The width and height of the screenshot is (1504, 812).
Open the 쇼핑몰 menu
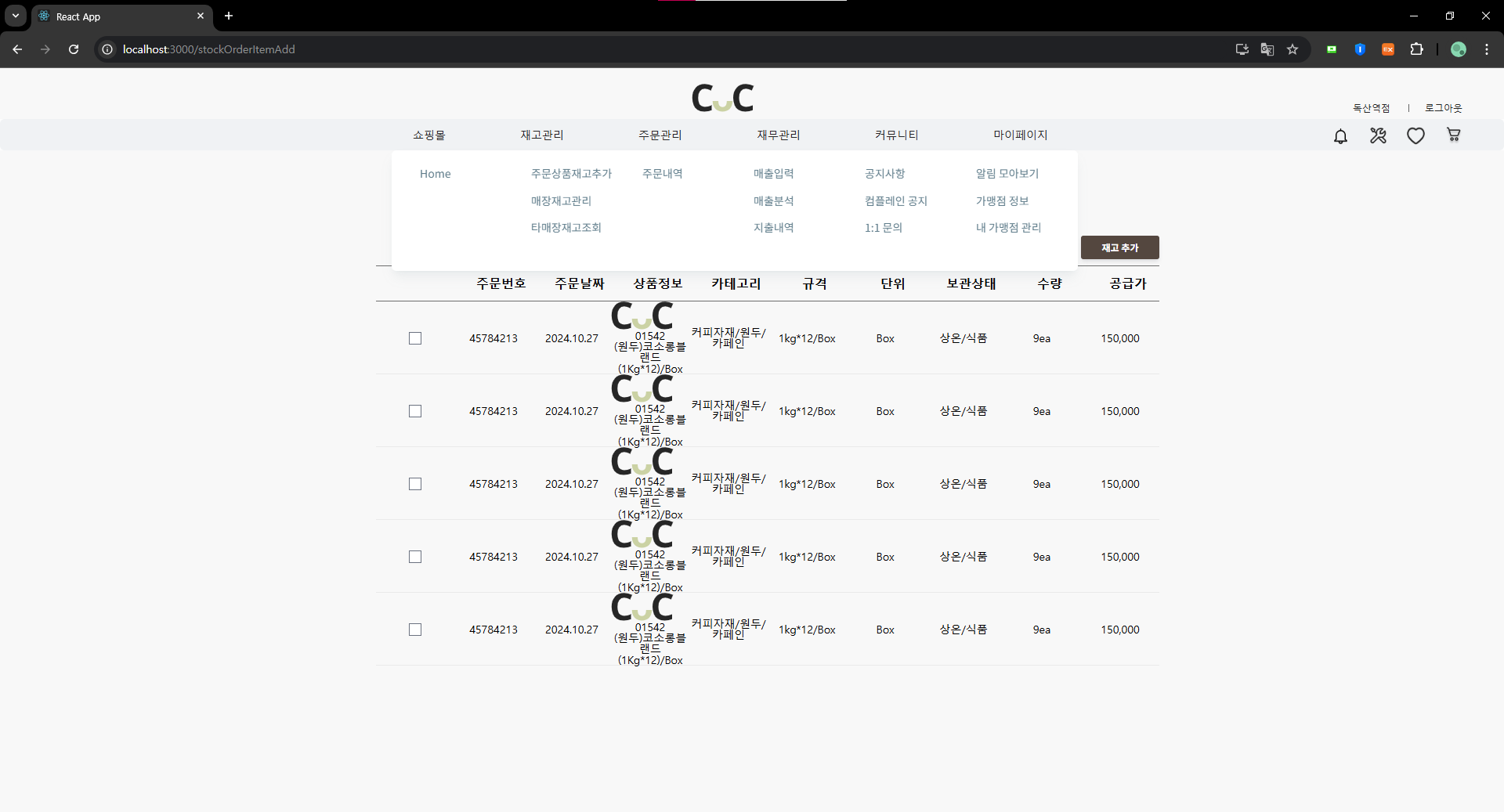429,135
